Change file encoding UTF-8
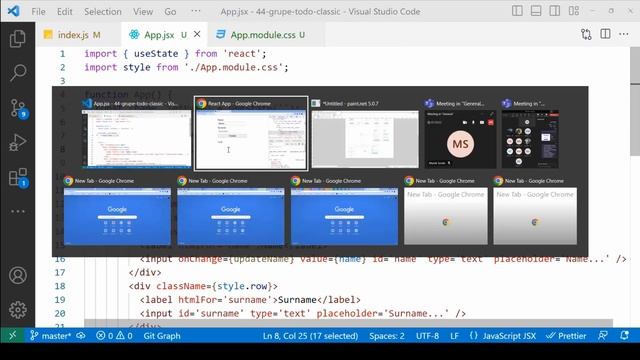 (x=427, y=336)
